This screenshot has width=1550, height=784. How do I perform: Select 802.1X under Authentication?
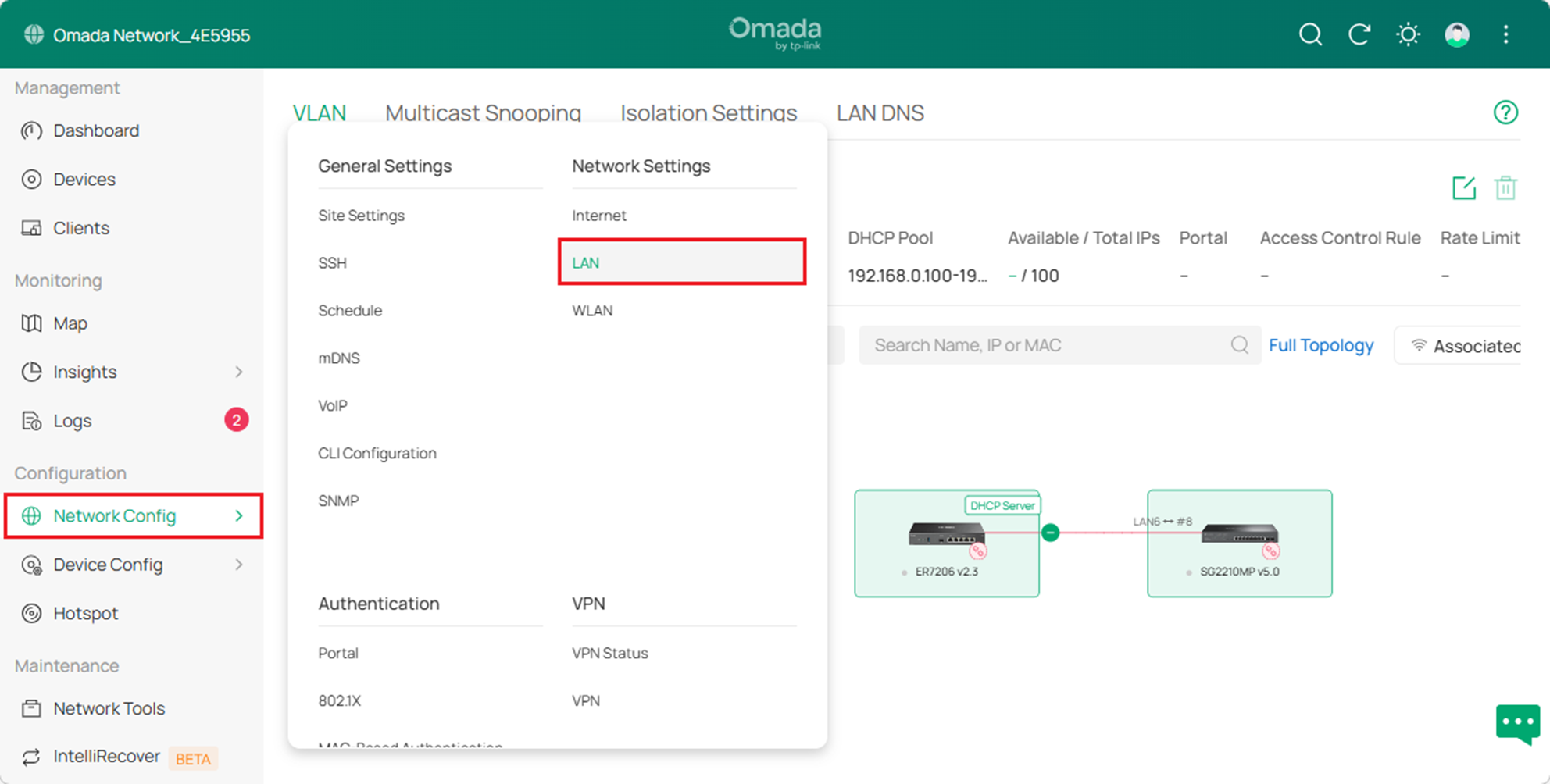(x=340, y=700)
